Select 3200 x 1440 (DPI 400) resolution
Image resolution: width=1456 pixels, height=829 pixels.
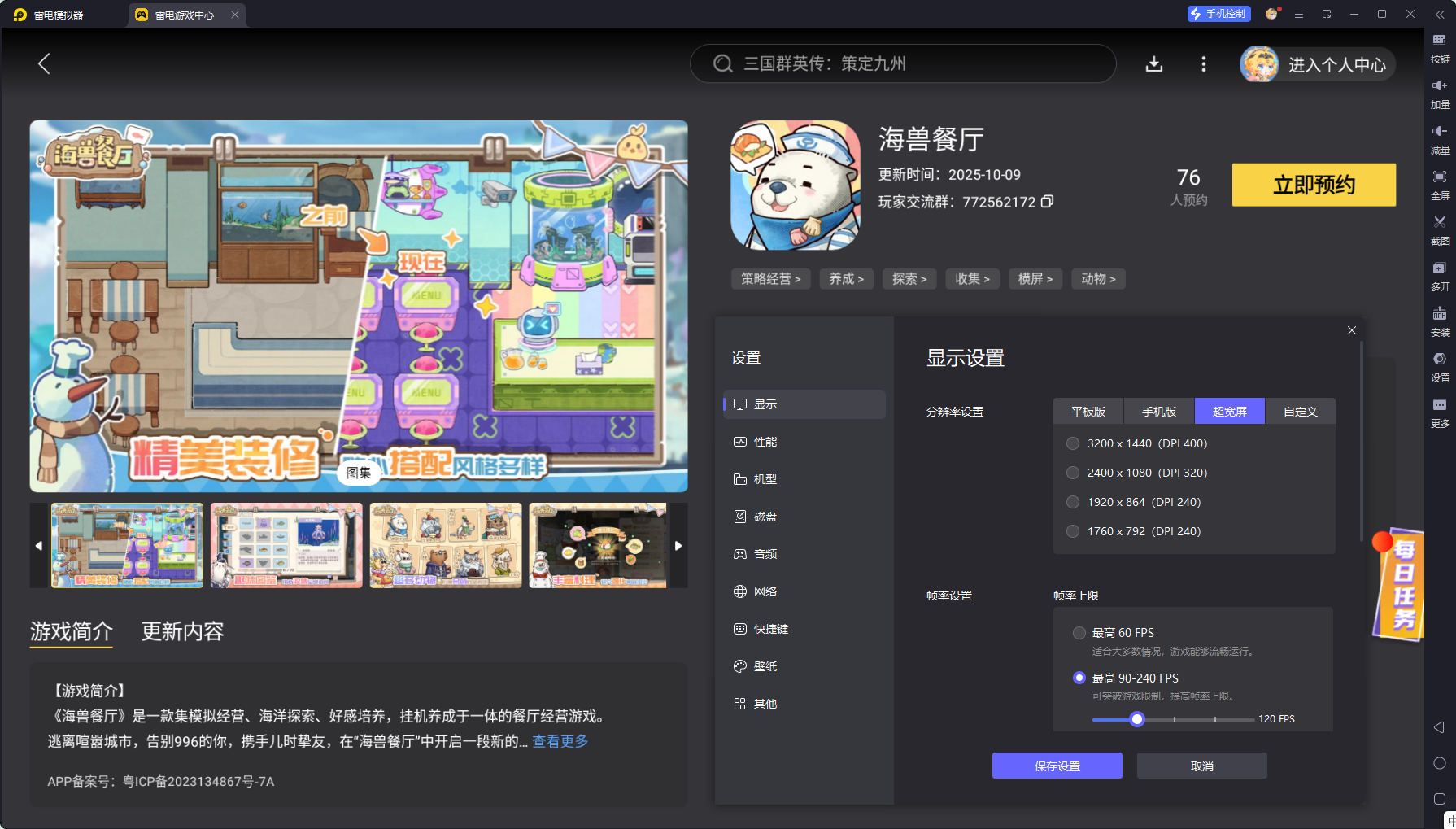click(x=1073, y=443)
